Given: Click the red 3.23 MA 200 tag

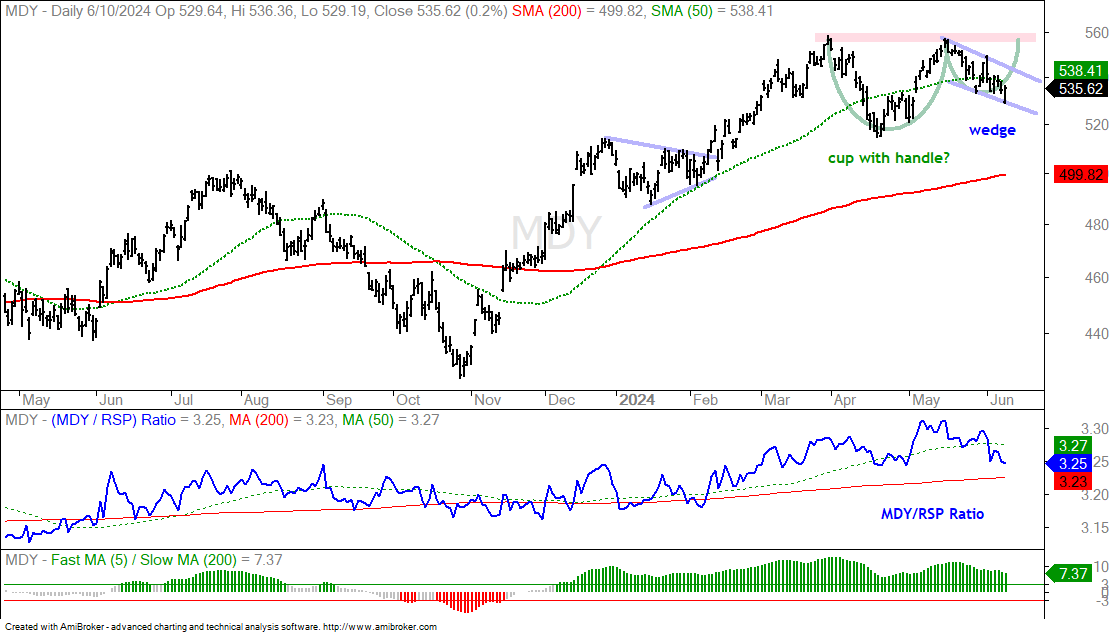Looking at the screenshot, I should (1073, 481).
